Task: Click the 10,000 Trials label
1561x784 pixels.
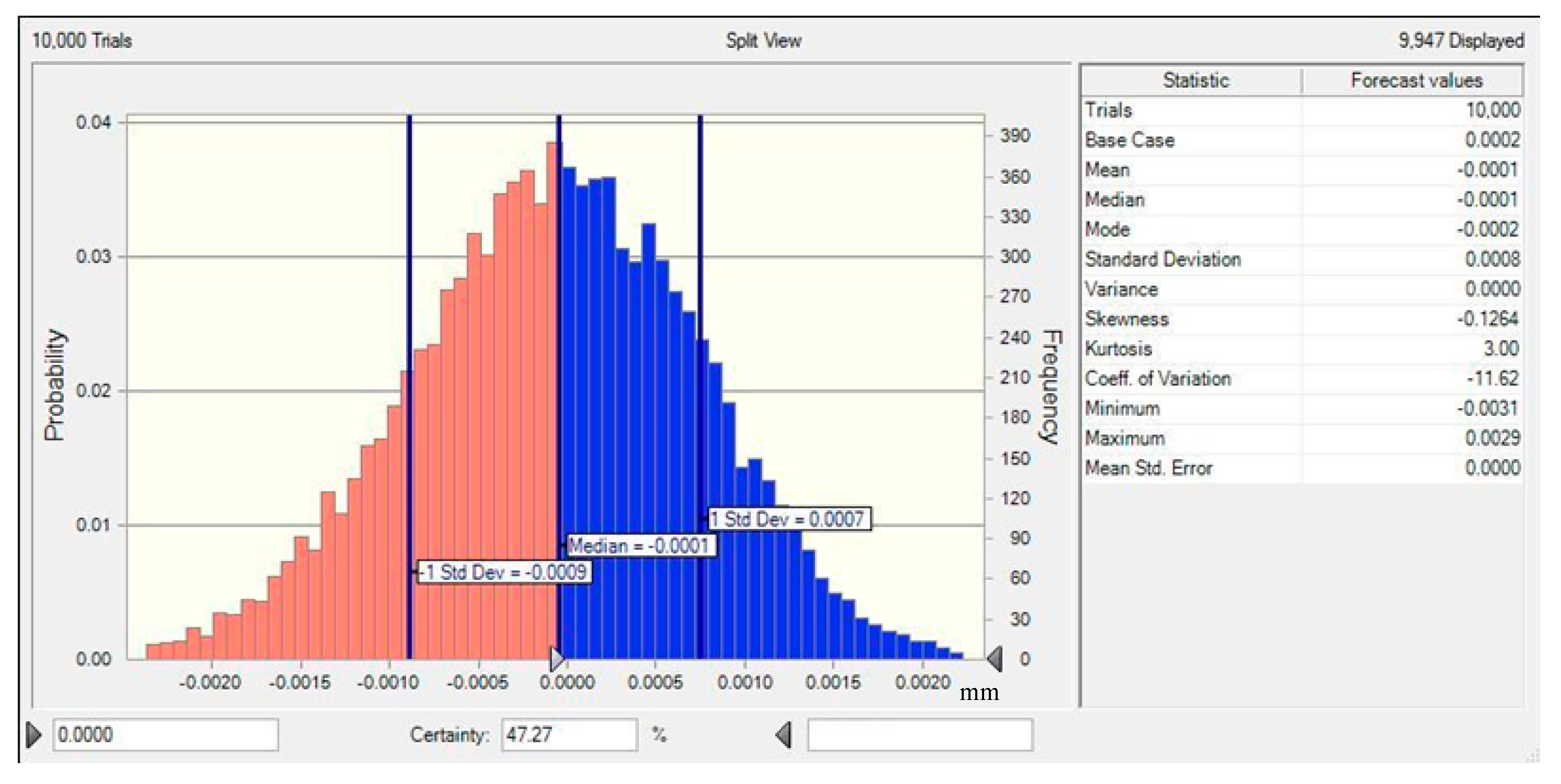Action: [x=82, y=41]
